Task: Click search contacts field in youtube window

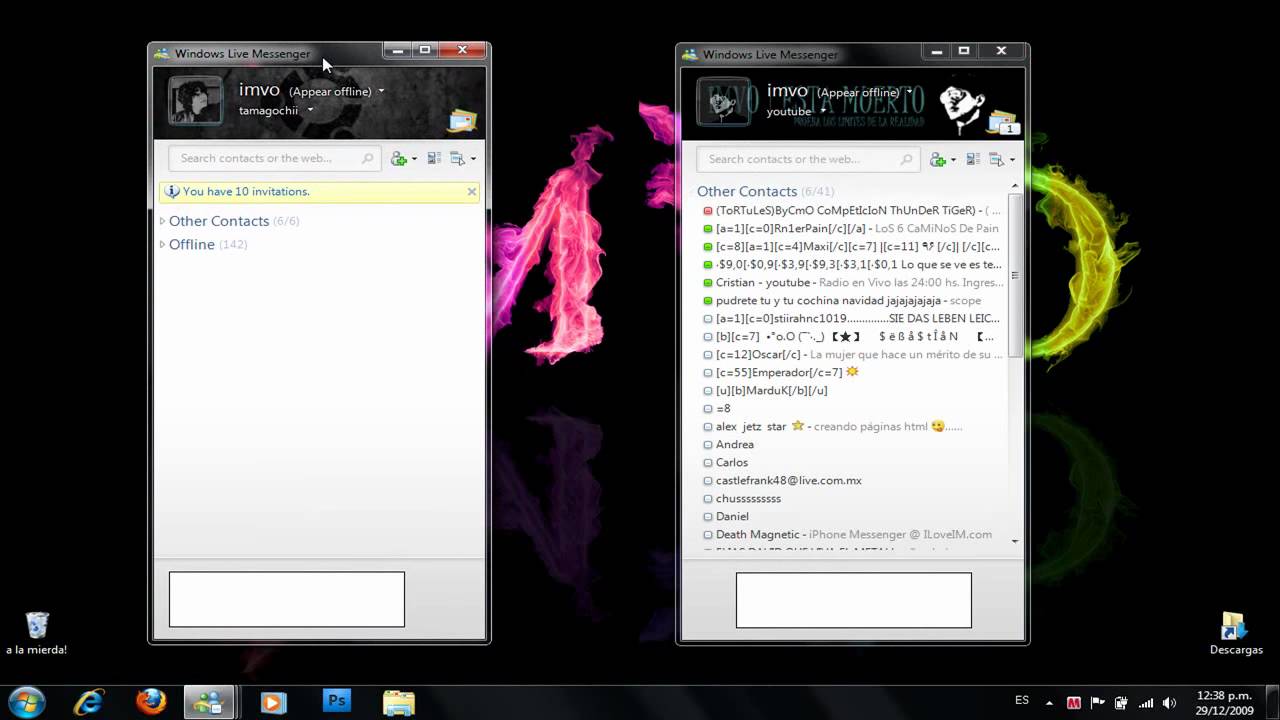Action: [808, 159]
